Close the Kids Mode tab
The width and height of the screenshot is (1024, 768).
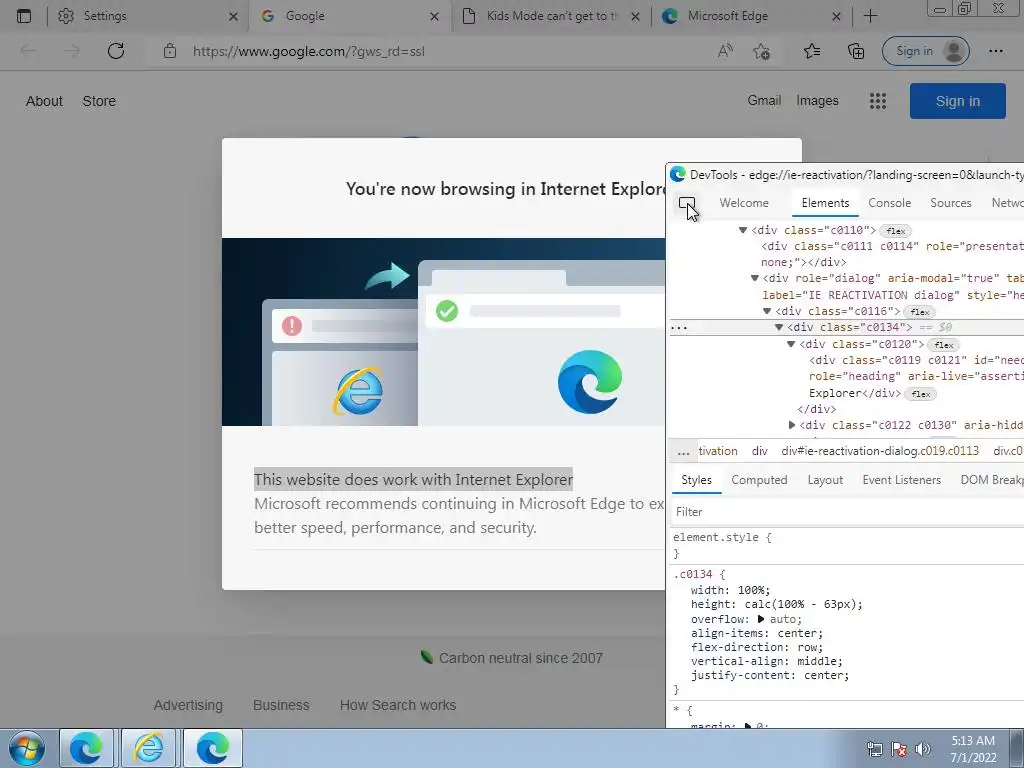point(635,16)
